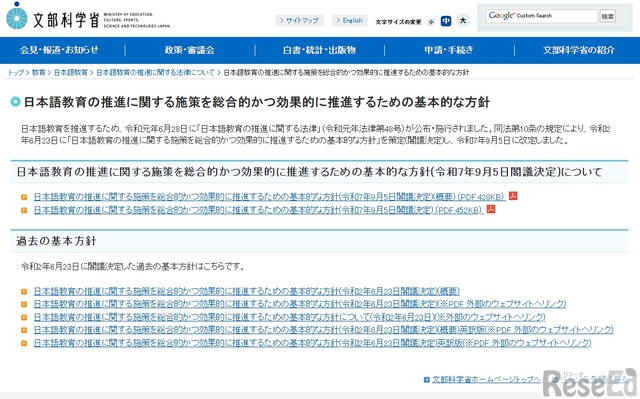Click bullet icon of 452KB PDF link
This screenshot has height=399, width=640.
point(24,211)
